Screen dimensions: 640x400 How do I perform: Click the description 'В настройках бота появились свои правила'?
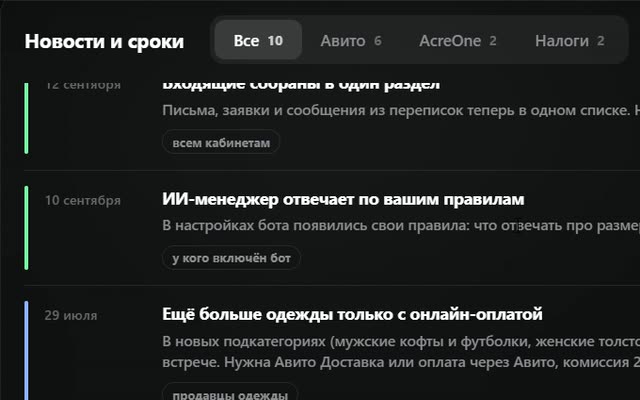401,225
